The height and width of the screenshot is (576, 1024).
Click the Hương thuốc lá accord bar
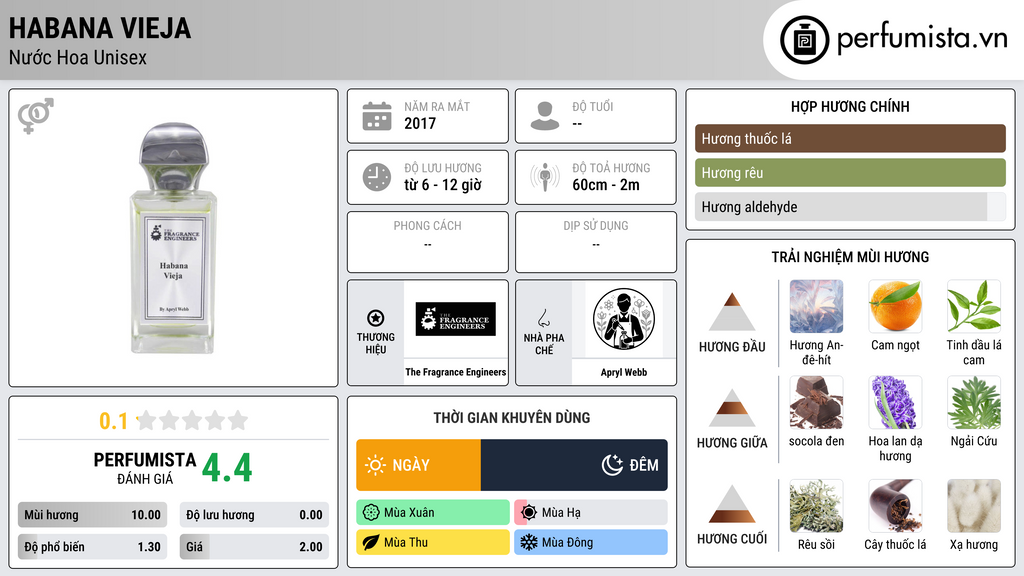(850, 138)
